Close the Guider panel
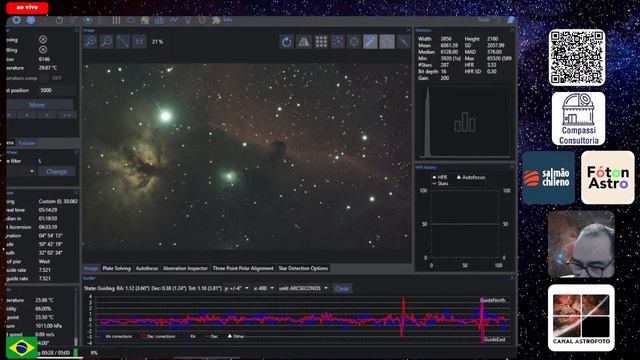This screenshot has height=360, width=640. (x=512, y=278)
